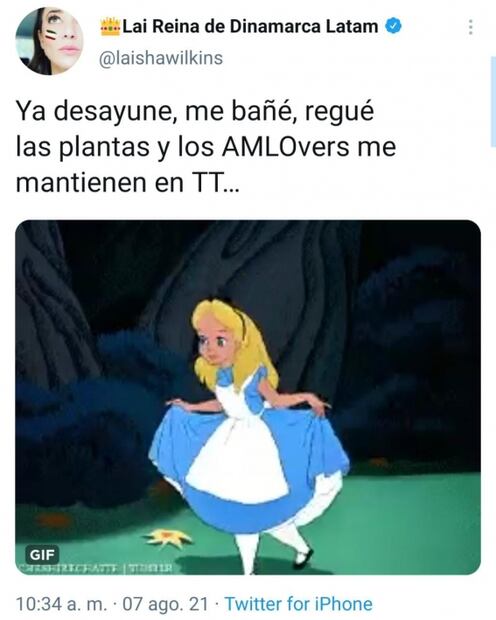Viewport: 496px width, 620px height.
Task: Open the tweet author's profile picture
Action: pyautogui.click(x=49, y=41)
